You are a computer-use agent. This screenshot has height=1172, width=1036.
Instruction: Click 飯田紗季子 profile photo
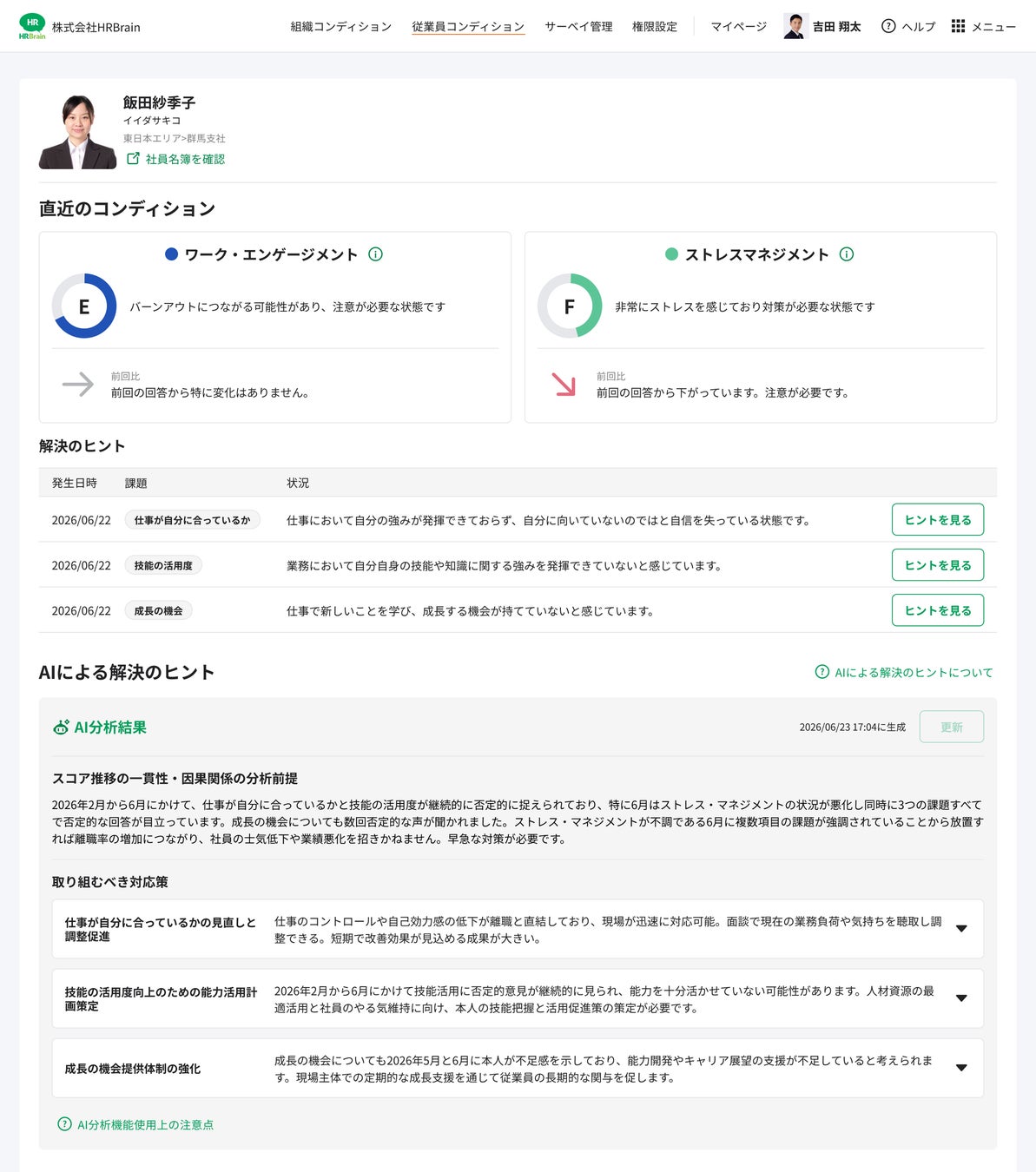(x=77, y=131)
